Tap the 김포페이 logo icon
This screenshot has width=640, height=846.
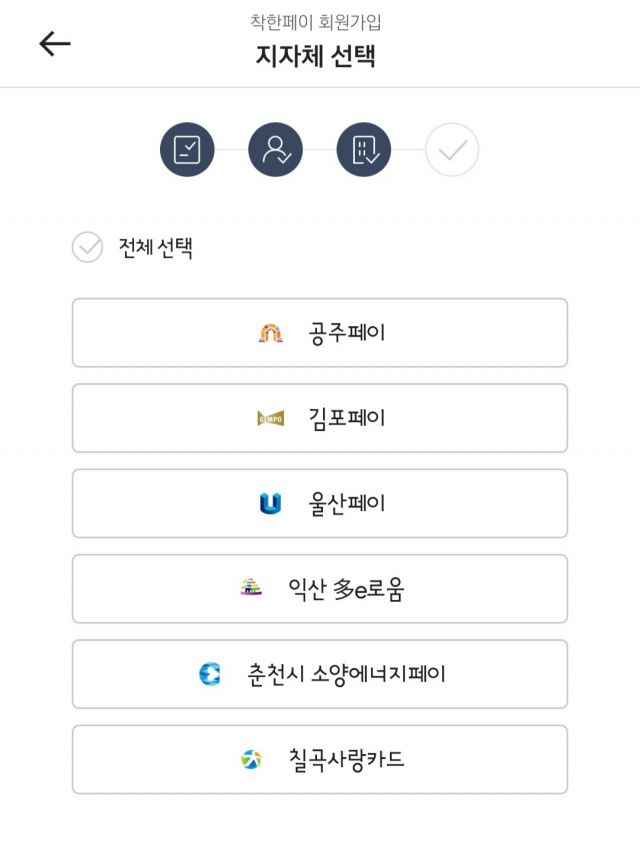[270, 418]
